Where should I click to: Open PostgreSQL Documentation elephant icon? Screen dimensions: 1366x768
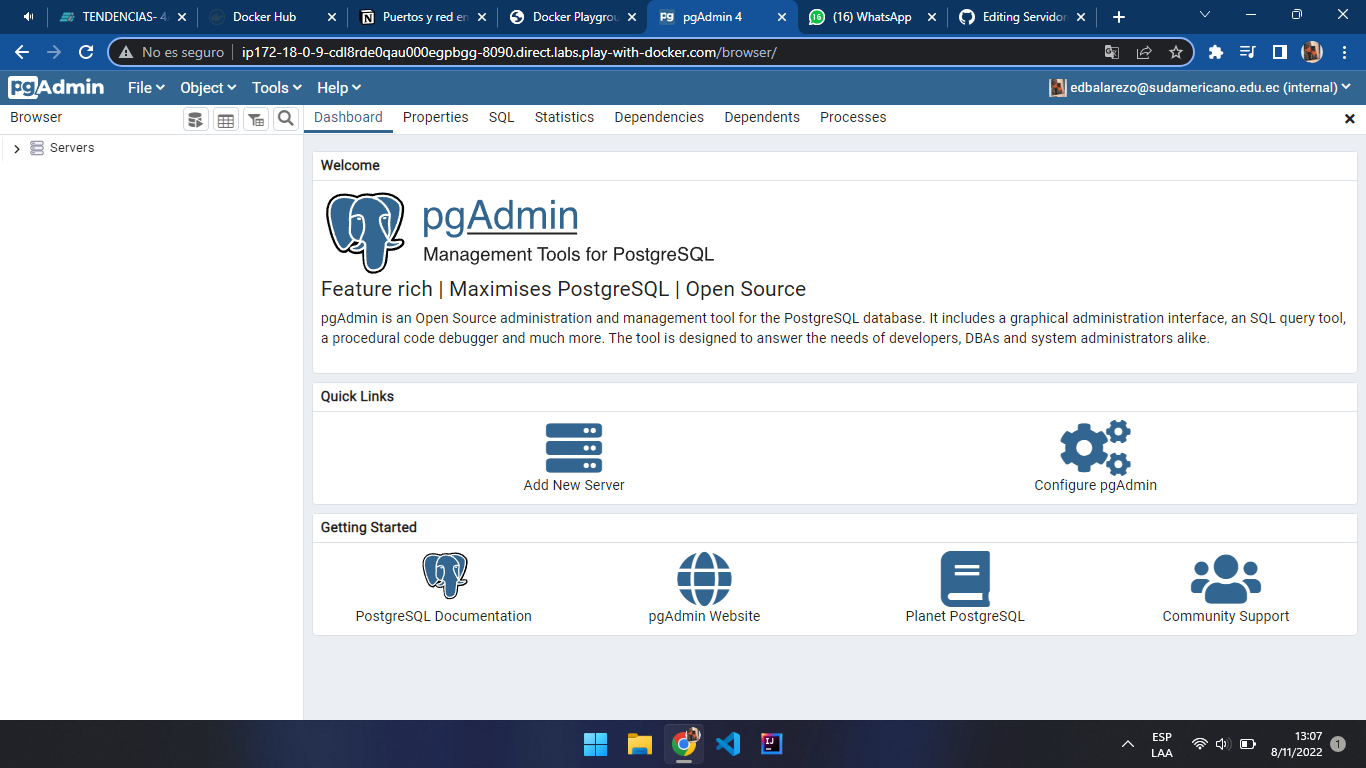pyautogui.click(x=444, y=576)
